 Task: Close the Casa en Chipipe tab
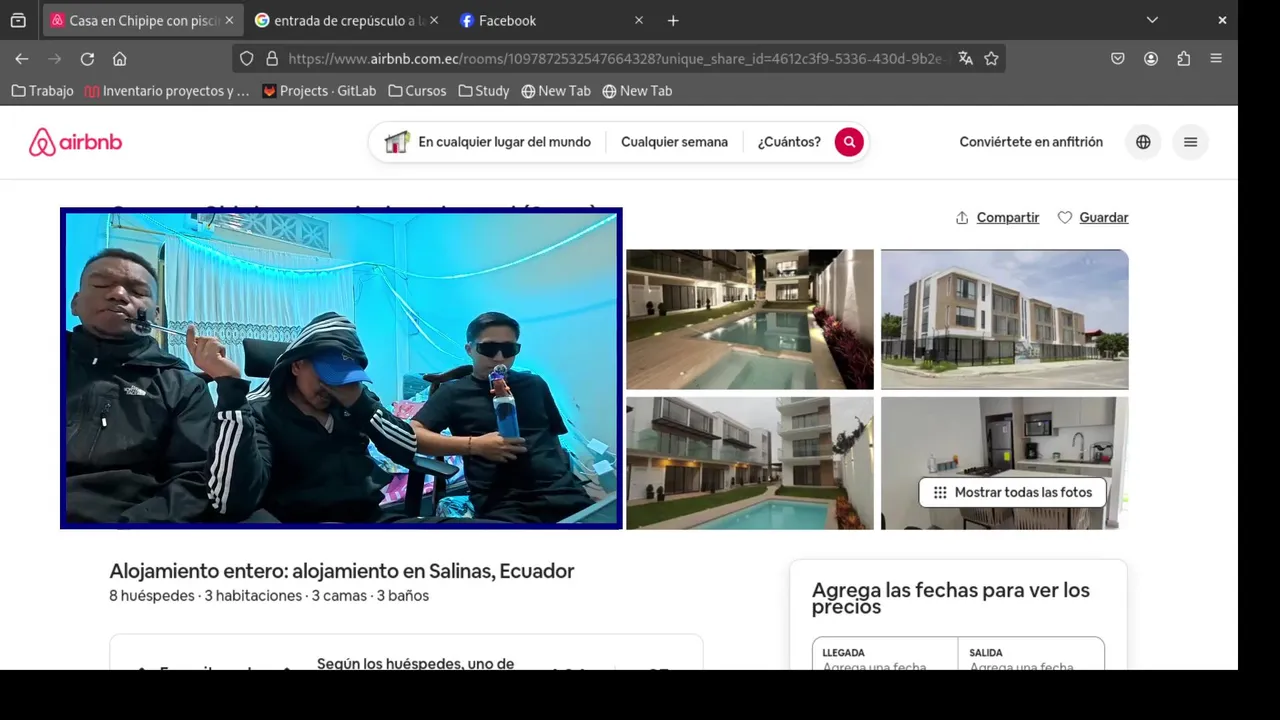tap(229, 20)
